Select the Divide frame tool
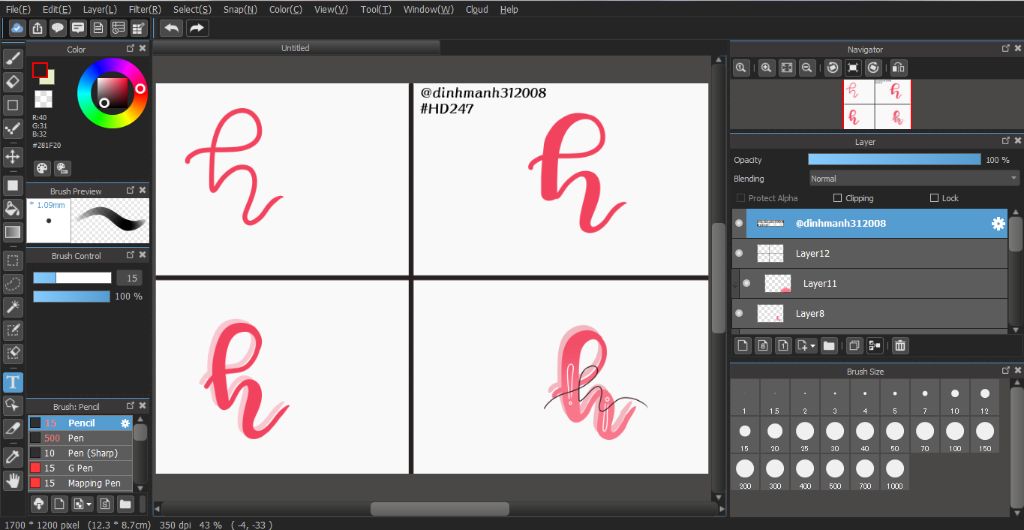This screenshot has height=530, width=1024. pos(13,429)
